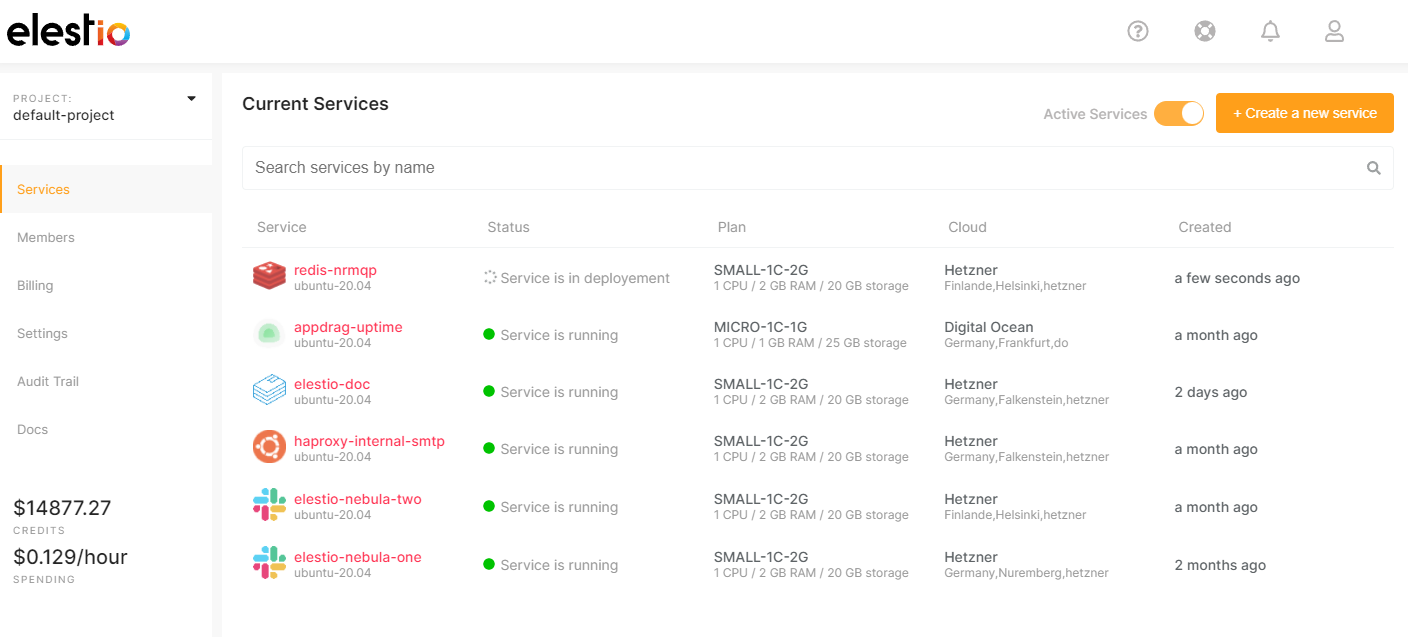Expand the project selector dropdown arrow
1408x637 pixels.
click(x=191, y=99)
